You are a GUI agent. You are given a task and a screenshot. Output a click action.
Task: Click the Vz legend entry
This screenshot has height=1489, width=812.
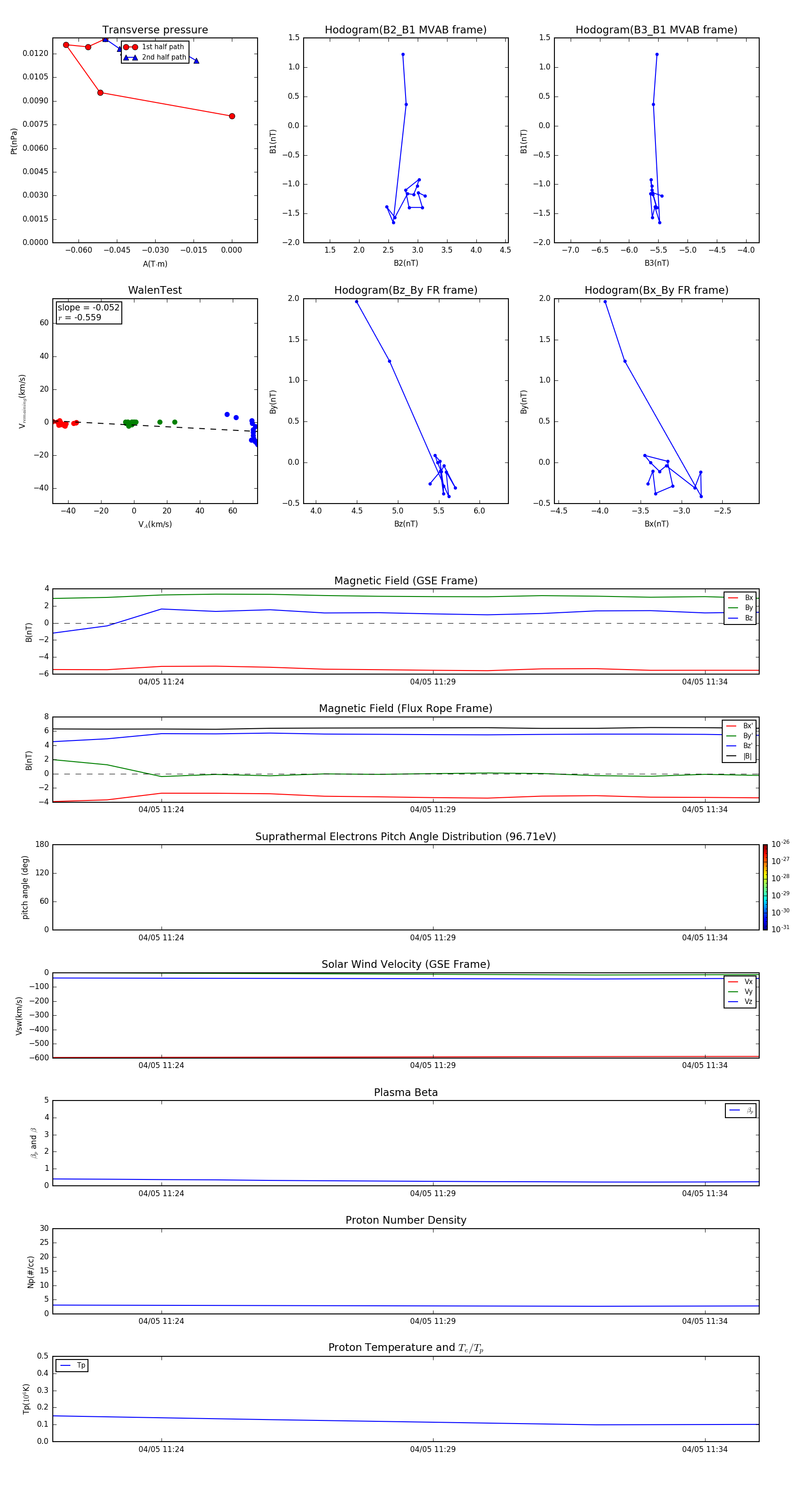click(740, 1001)
